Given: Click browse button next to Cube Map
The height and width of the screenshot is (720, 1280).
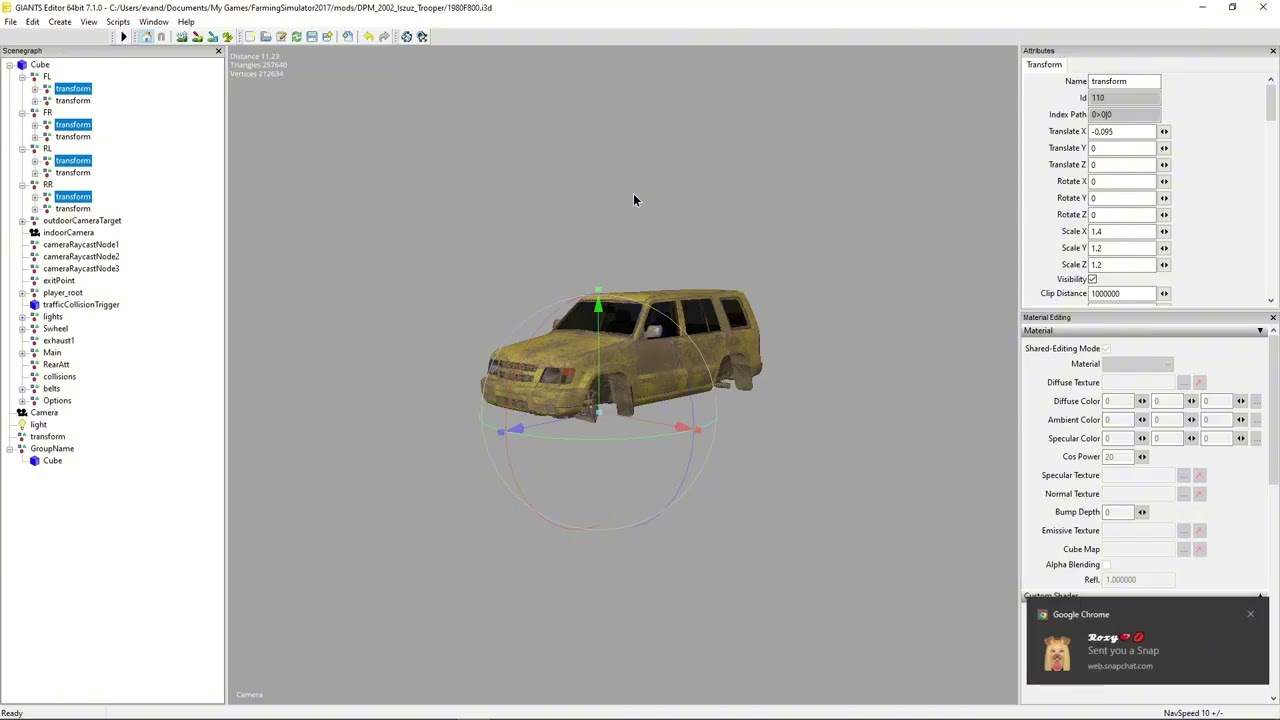Looking at the screenshot, I should [1184, 550].
